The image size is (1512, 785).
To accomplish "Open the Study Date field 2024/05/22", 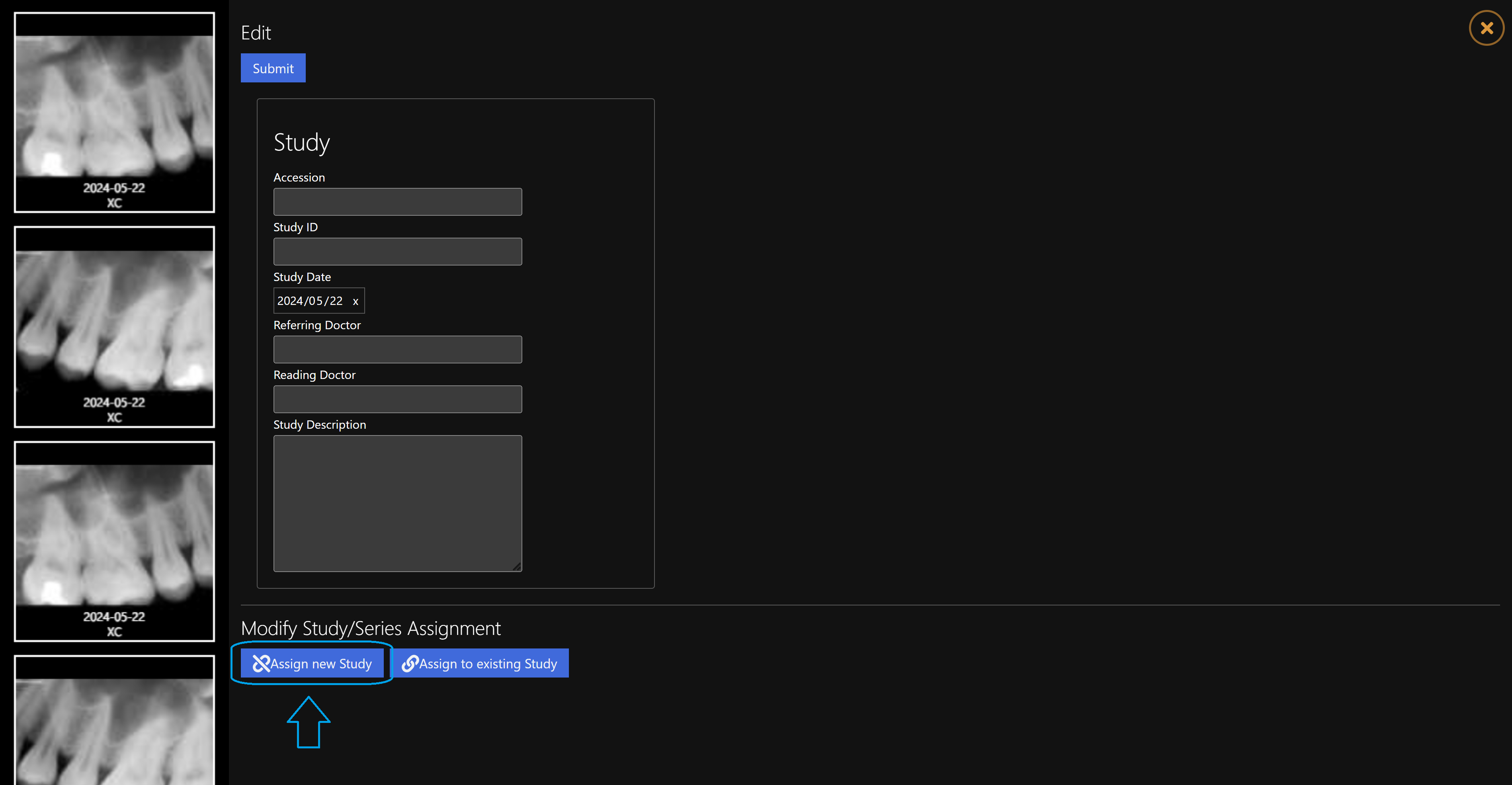I will coord(310,301).
